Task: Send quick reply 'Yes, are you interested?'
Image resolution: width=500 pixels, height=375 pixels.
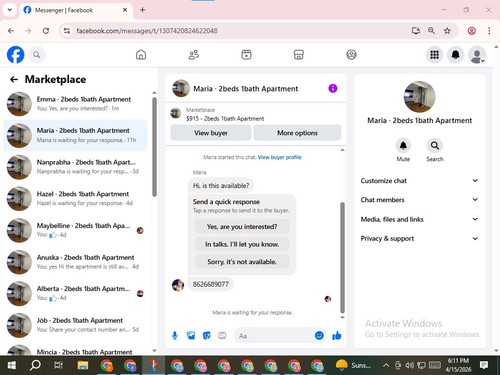Action: 242,227
